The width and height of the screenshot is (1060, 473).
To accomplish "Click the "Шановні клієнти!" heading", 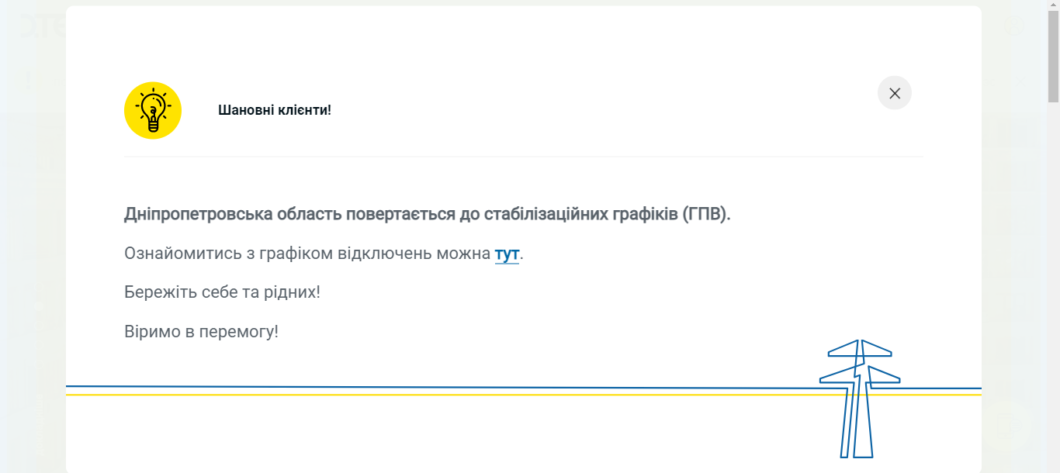I will 274,110.
